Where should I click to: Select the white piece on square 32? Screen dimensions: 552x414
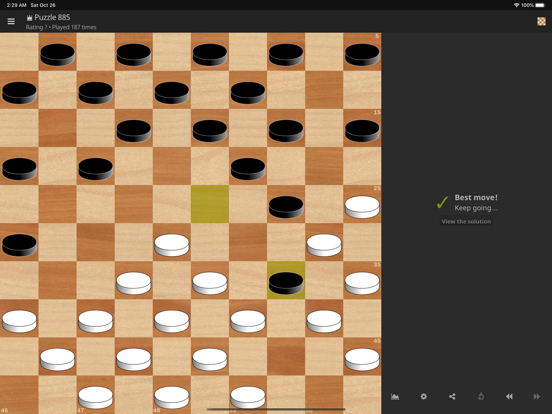134,283
